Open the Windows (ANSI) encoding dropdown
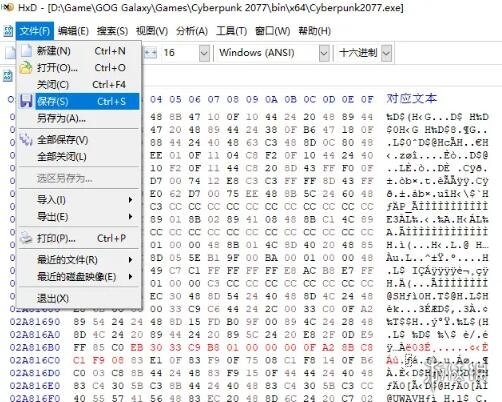This screenshot has width=502, height=402. click(x=324, y=53)
